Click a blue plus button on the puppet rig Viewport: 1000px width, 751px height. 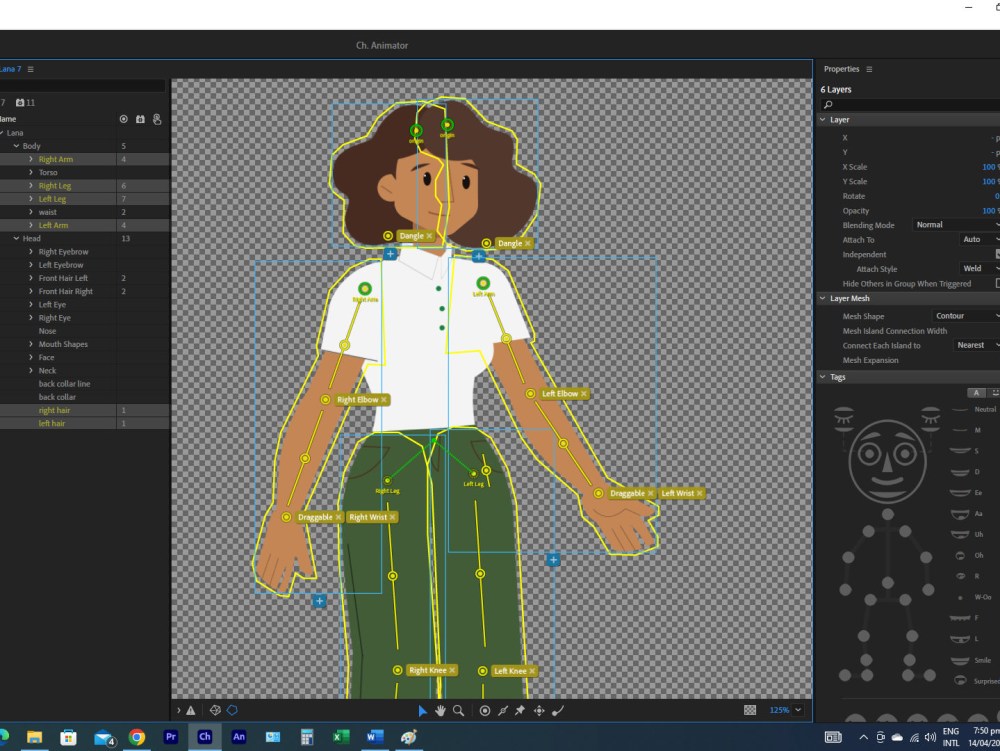click(x=390, y=254)
